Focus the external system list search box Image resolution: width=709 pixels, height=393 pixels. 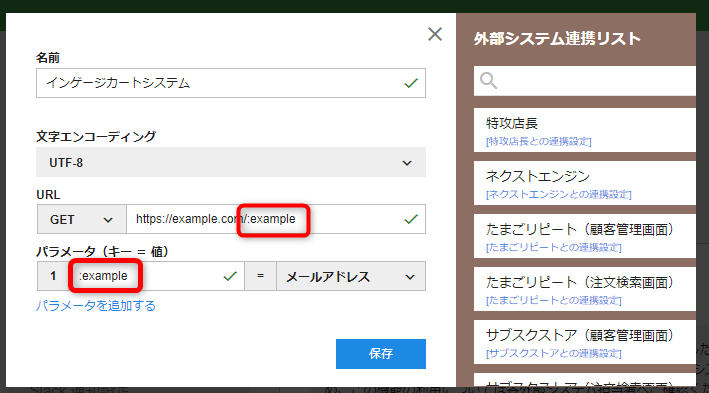point(585,81)
